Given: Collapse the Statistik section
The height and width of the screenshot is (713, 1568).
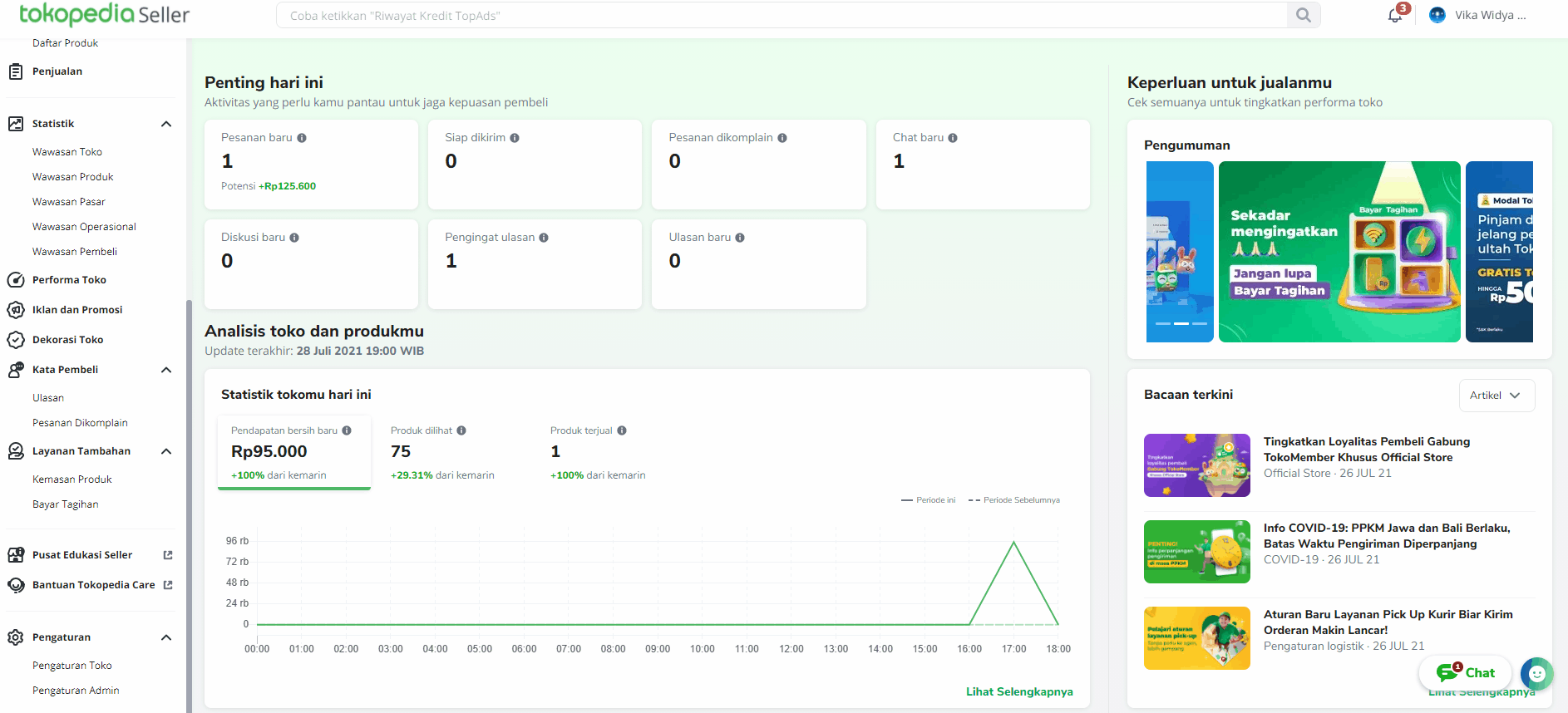Looking at the screenshot, I should pyautogui.click(x=166, y=124).
